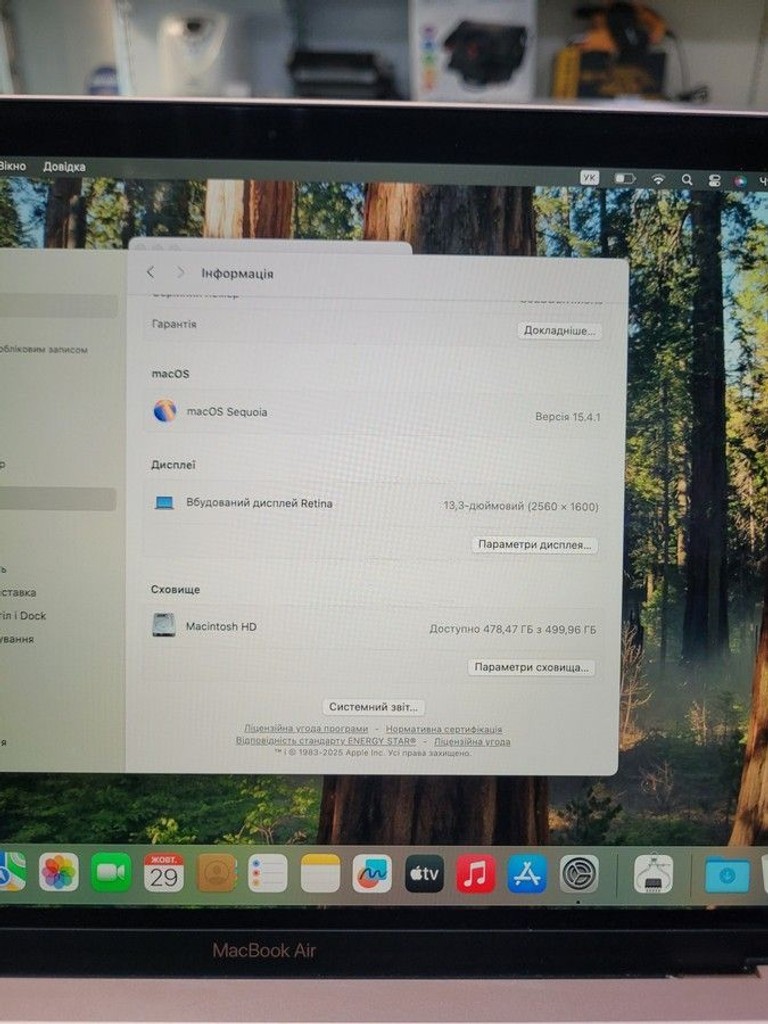Open Notes app in the Dock
768x1024 pixels.
320,873
